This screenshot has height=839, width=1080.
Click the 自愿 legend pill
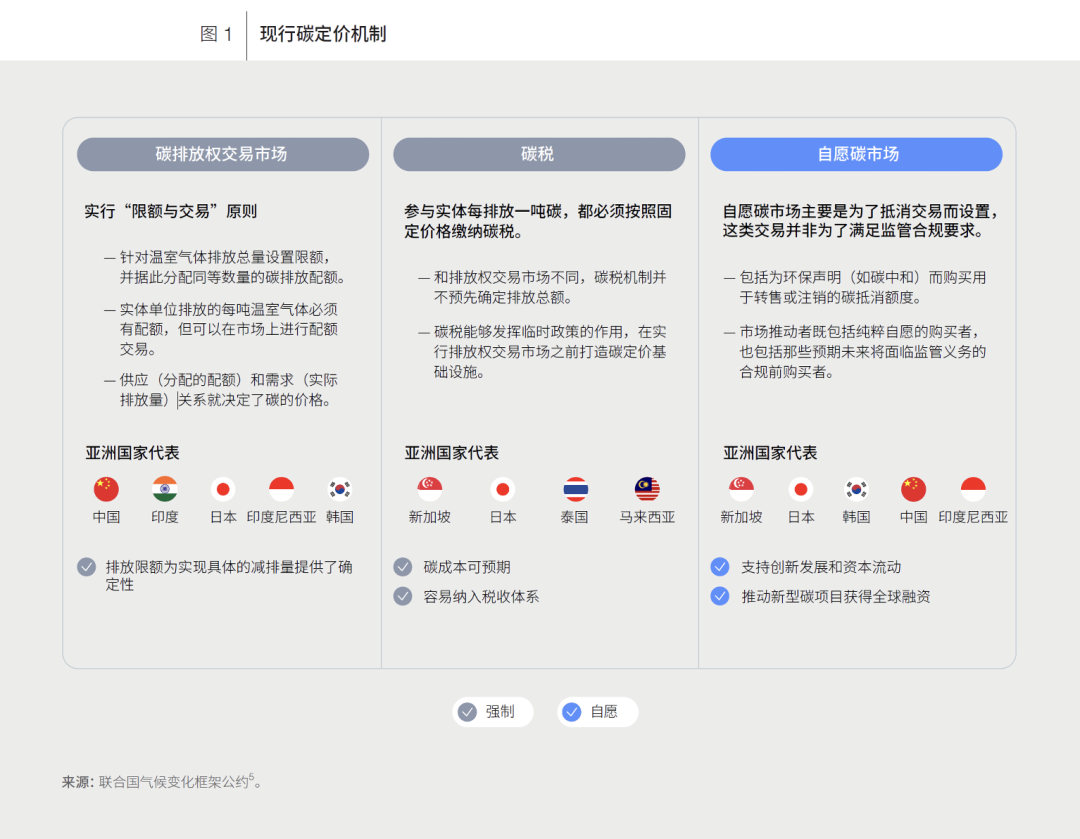click(x=597, y=712)
